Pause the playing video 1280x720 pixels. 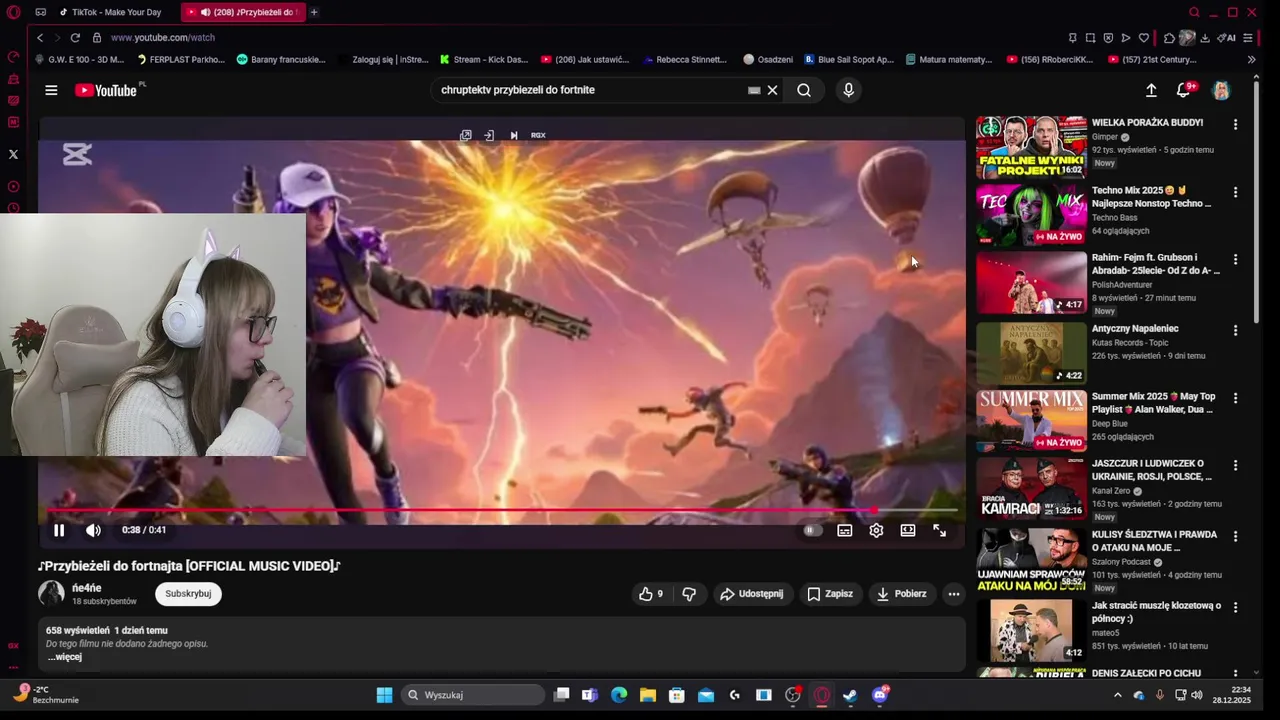point(59,530)
